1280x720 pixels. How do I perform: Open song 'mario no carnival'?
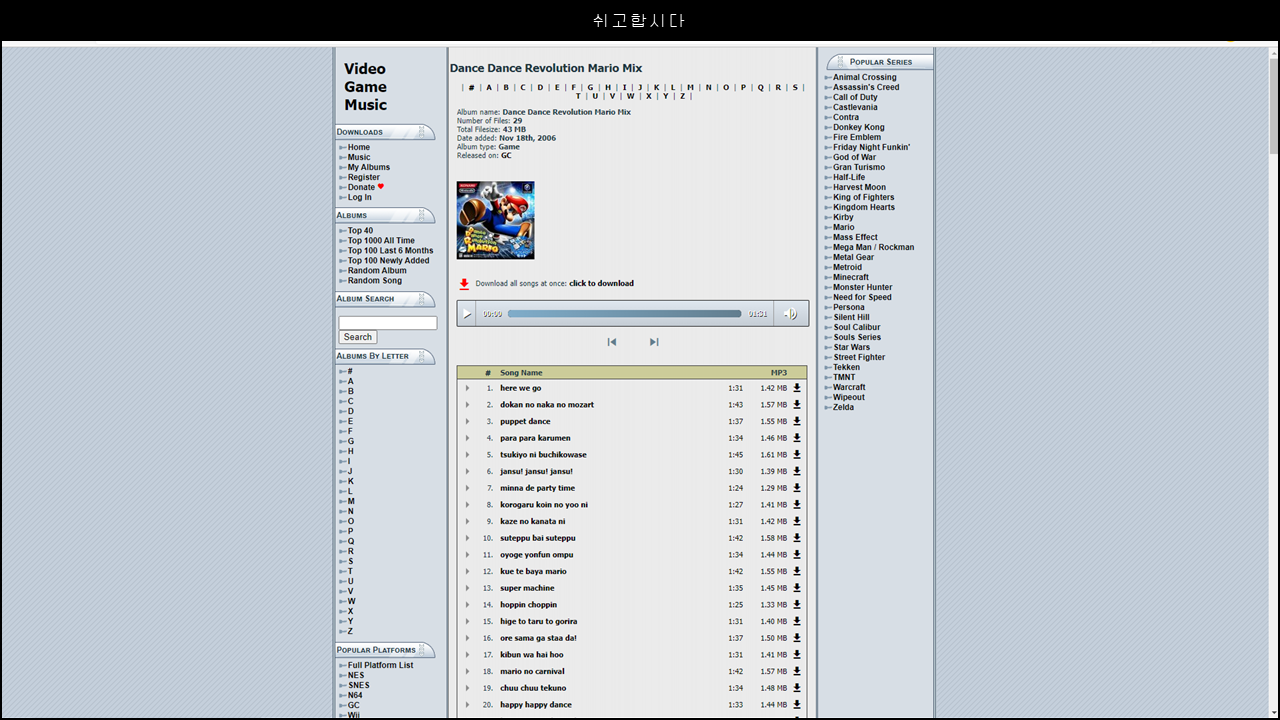532,672
